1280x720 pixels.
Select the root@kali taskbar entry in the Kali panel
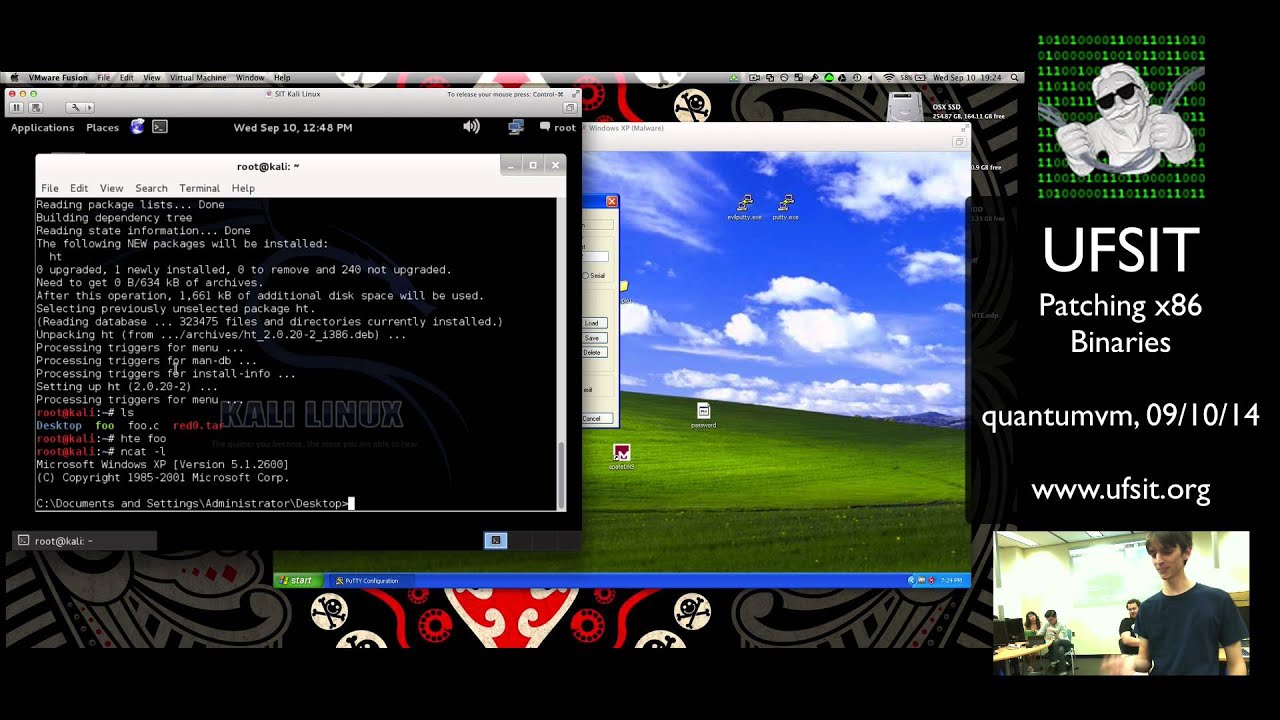(x=85, y=541)
